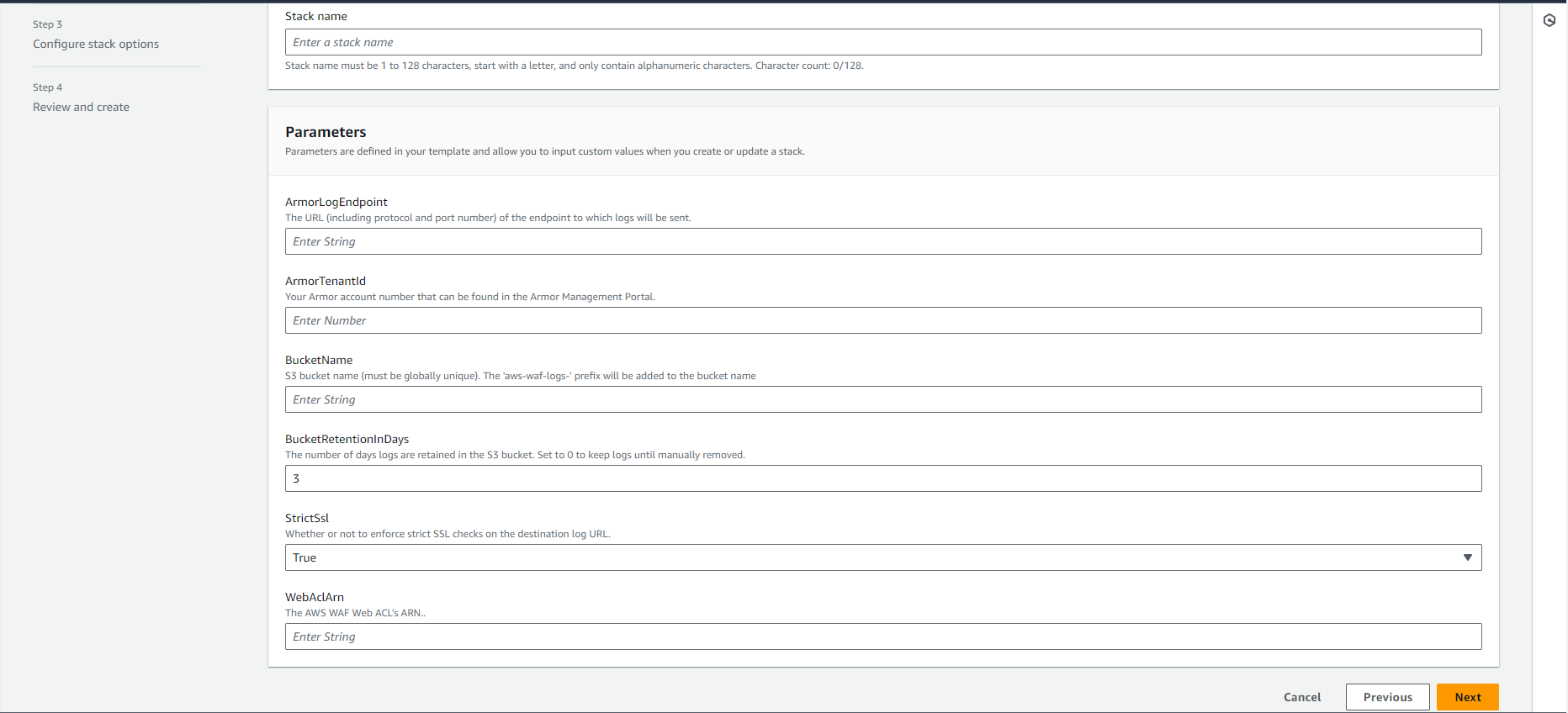Click the BucketName input box
Image resolution: width=1568 pixels, height=713 pixels.
coord(882,399)
